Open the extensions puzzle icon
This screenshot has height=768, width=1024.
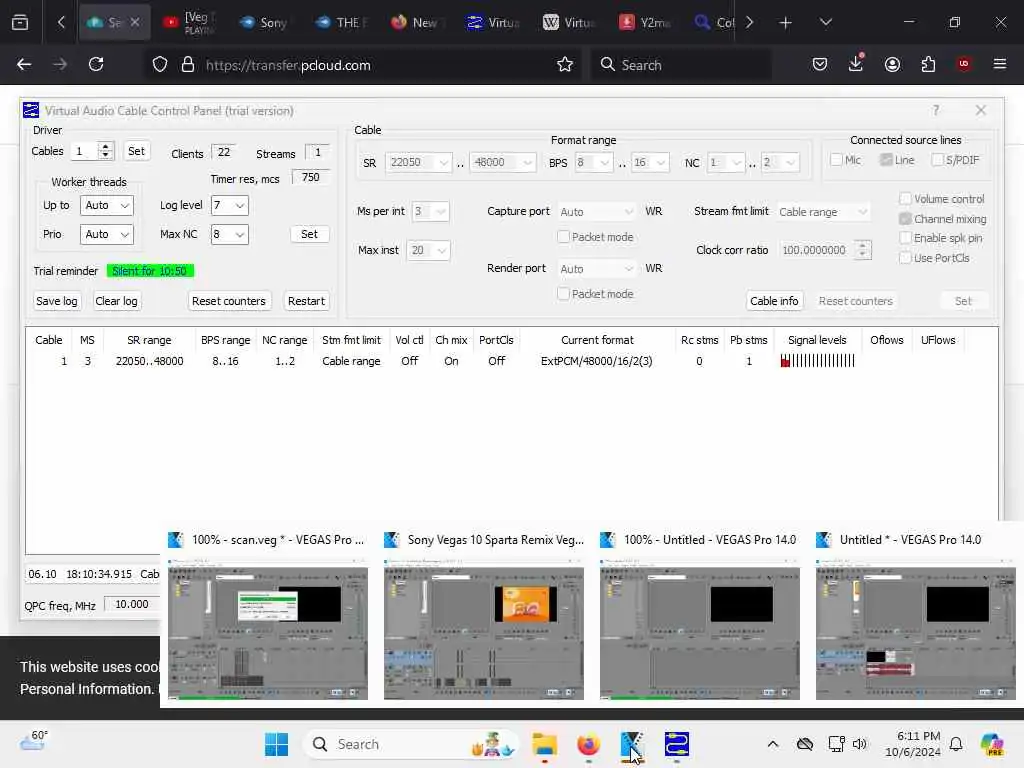coord(928,64)
